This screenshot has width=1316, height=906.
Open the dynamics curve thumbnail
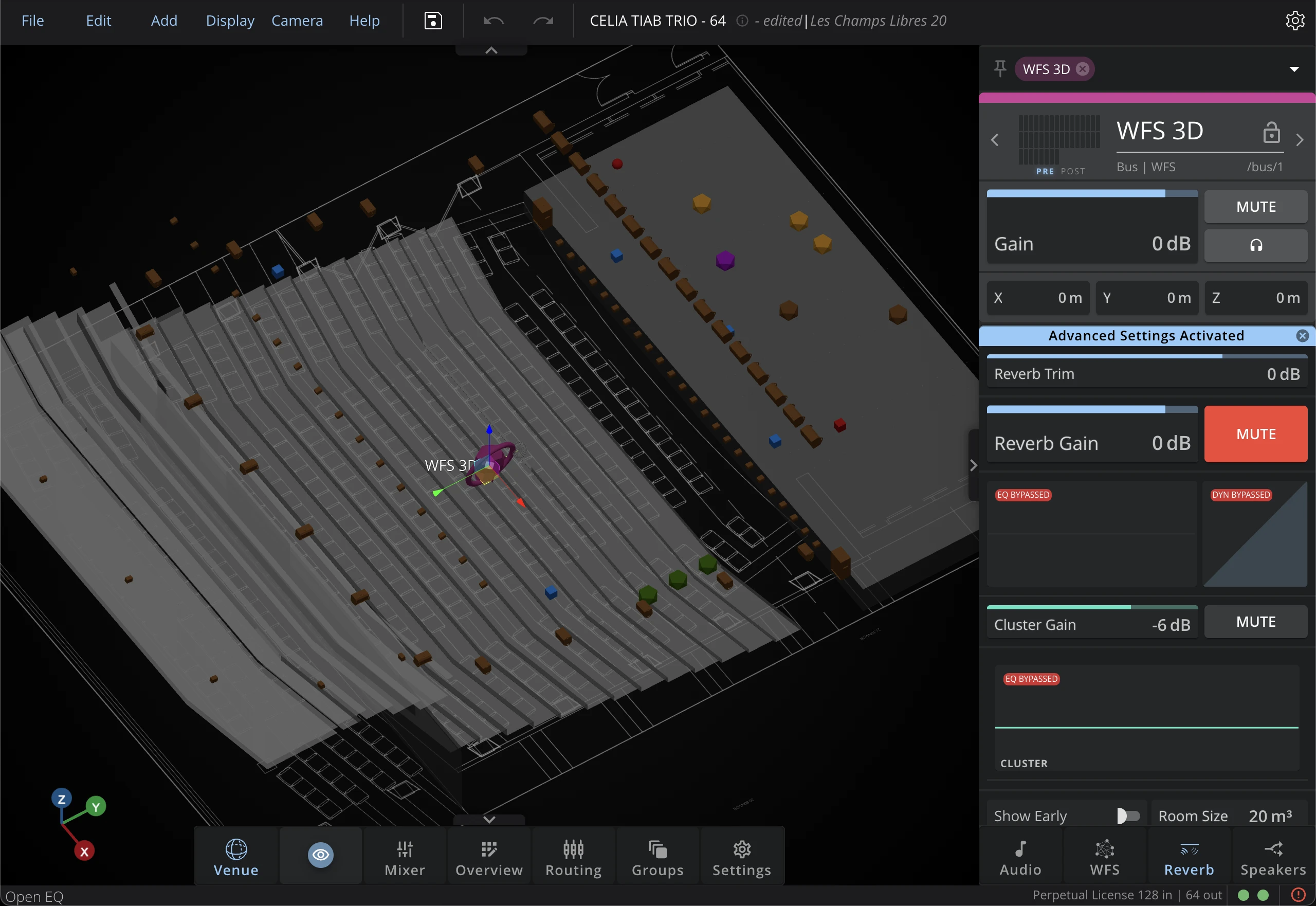(1255, 534)
